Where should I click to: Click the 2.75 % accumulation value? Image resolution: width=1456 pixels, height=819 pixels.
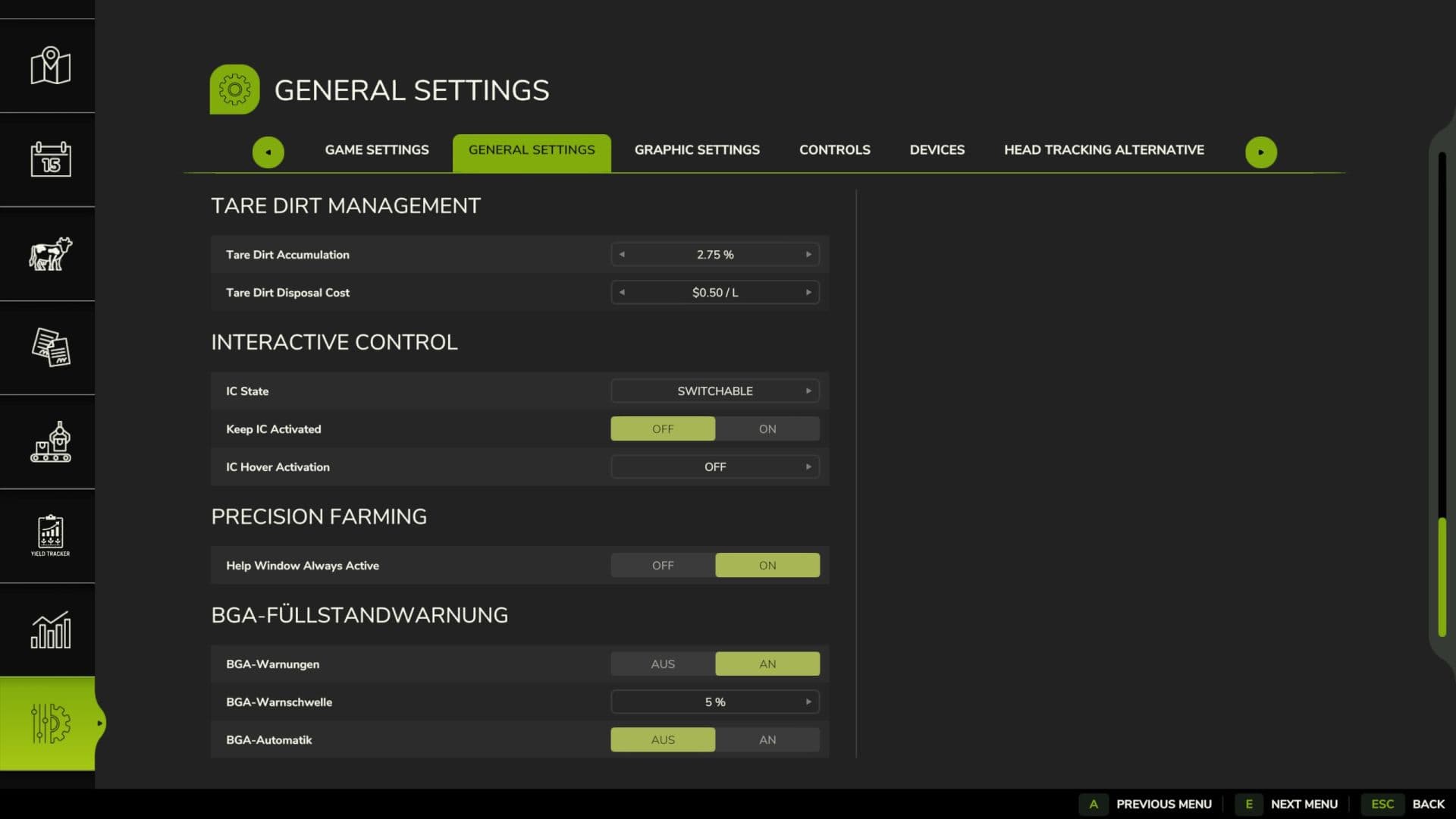pyautogui.click(x=714, y=255)
